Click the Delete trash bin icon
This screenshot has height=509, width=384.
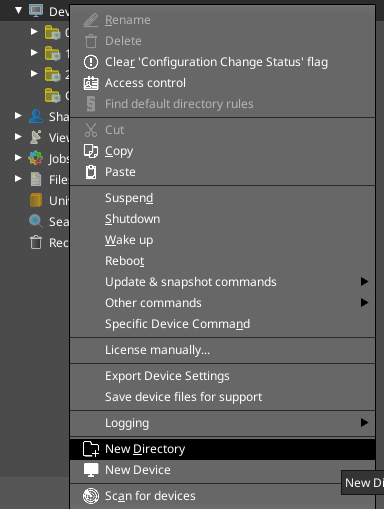[91, 41]
